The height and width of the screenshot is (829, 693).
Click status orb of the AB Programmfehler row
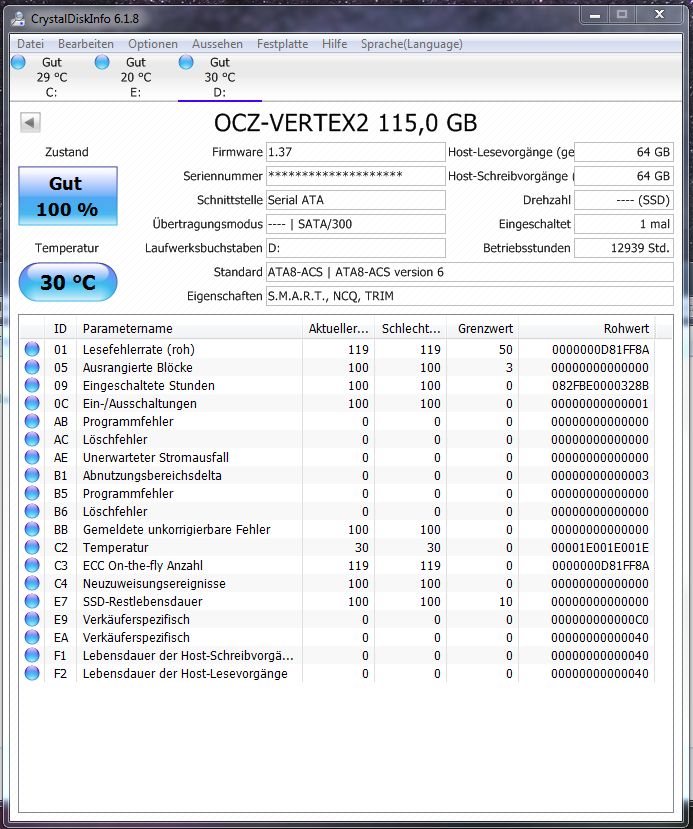[32, 421]
